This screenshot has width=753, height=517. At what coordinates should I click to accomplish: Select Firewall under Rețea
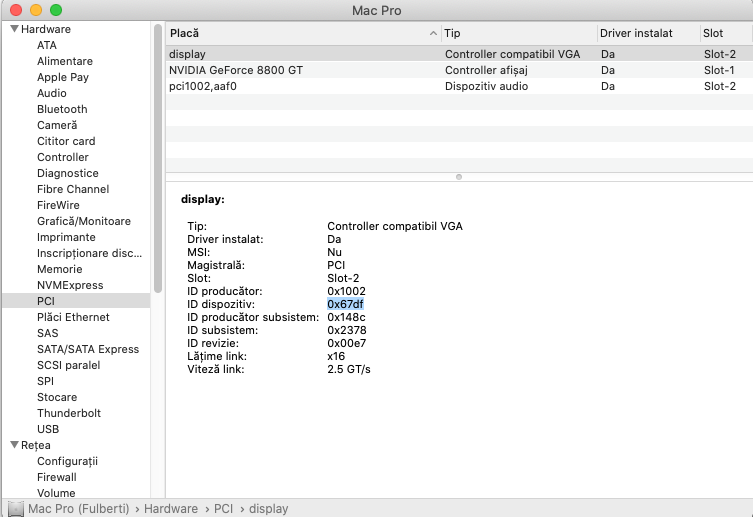(x=57, y=477)
